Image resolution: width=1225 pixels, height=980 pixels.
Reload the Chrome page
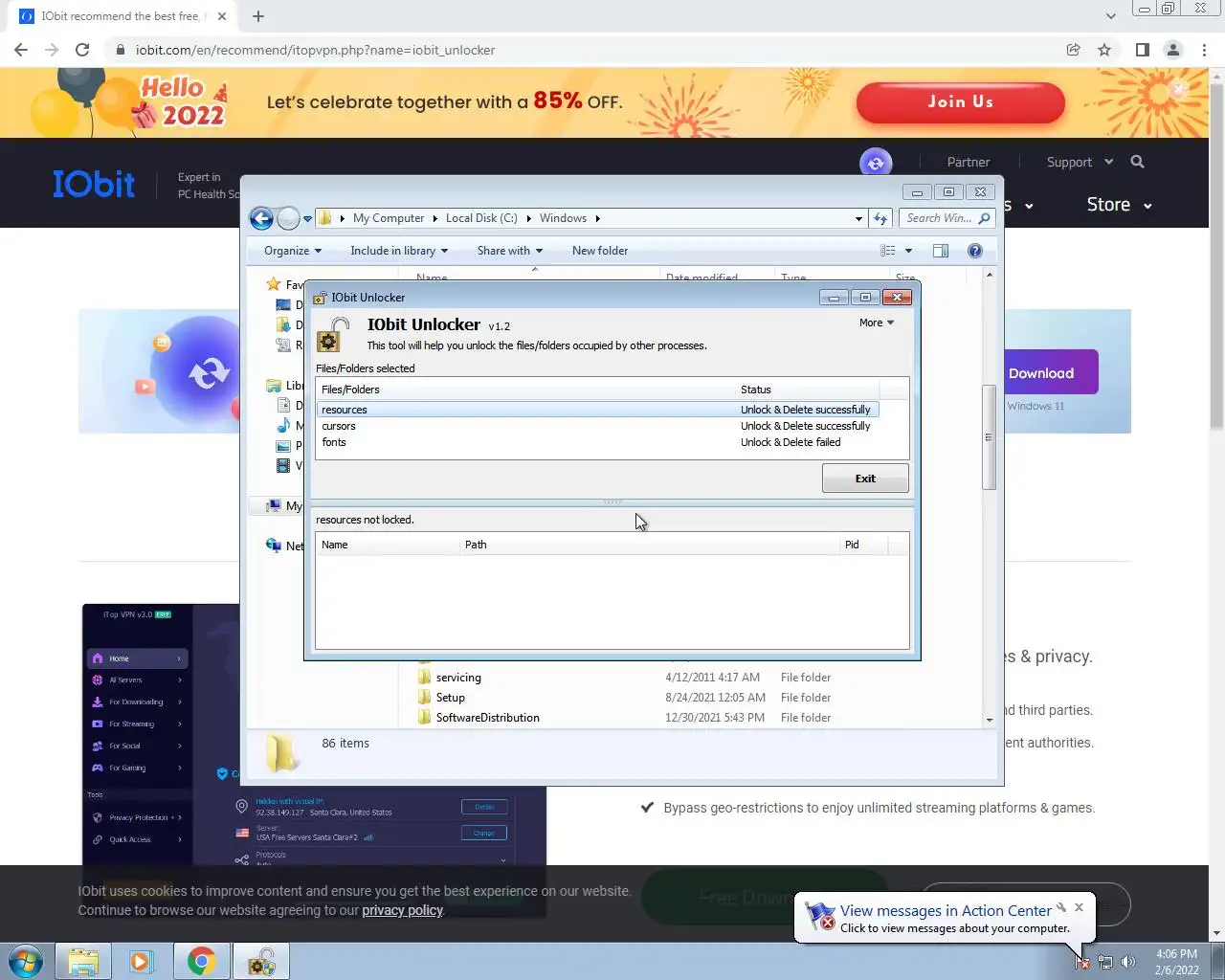click(82, 50)
